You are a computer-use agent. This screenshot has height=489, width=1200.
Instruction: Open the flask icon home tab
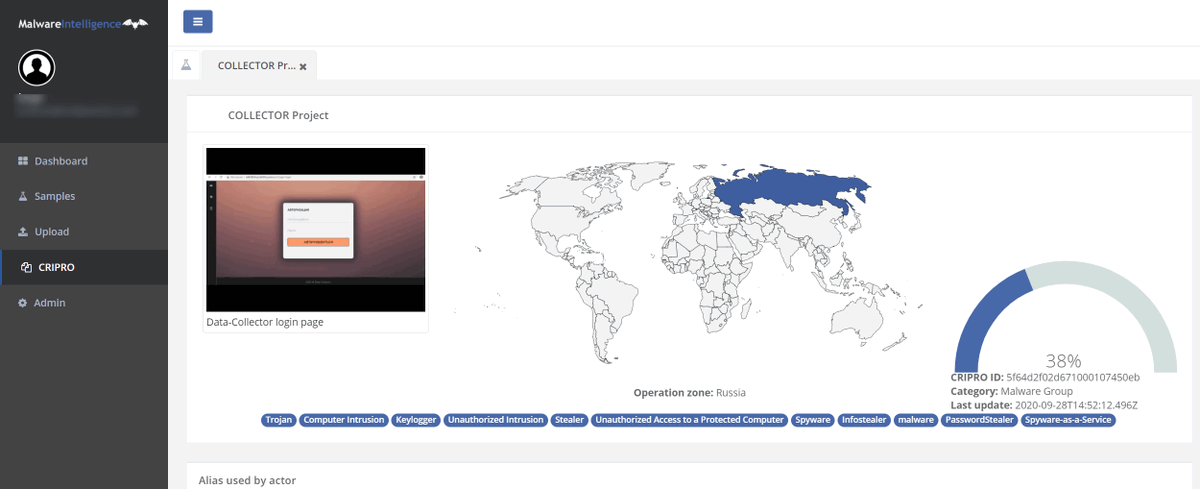tap(186, 65)
